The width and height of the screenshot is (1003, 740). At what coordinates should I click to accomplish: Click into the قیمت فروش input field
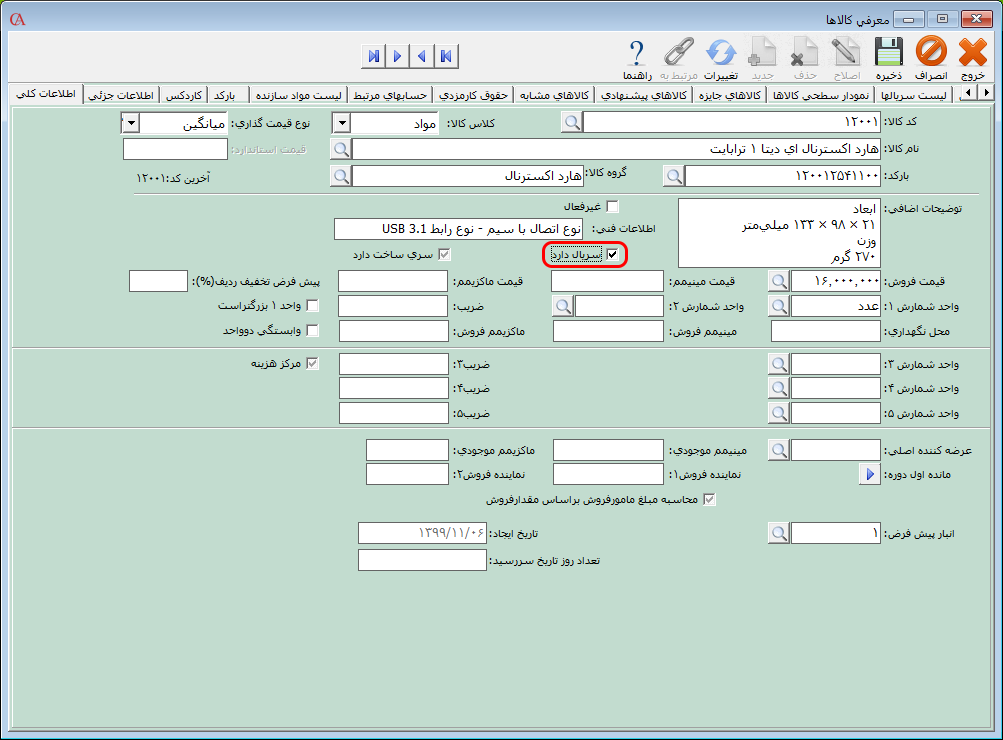pos(837,281)
